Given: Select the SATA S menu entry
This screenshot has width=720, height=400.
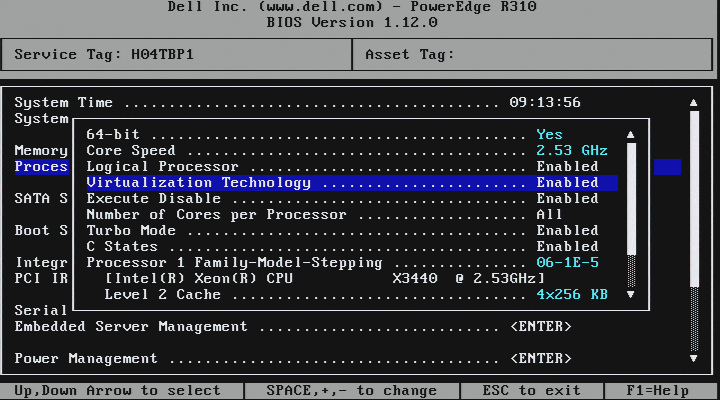Looking at the screenshot, I should (x=41, y=198).
